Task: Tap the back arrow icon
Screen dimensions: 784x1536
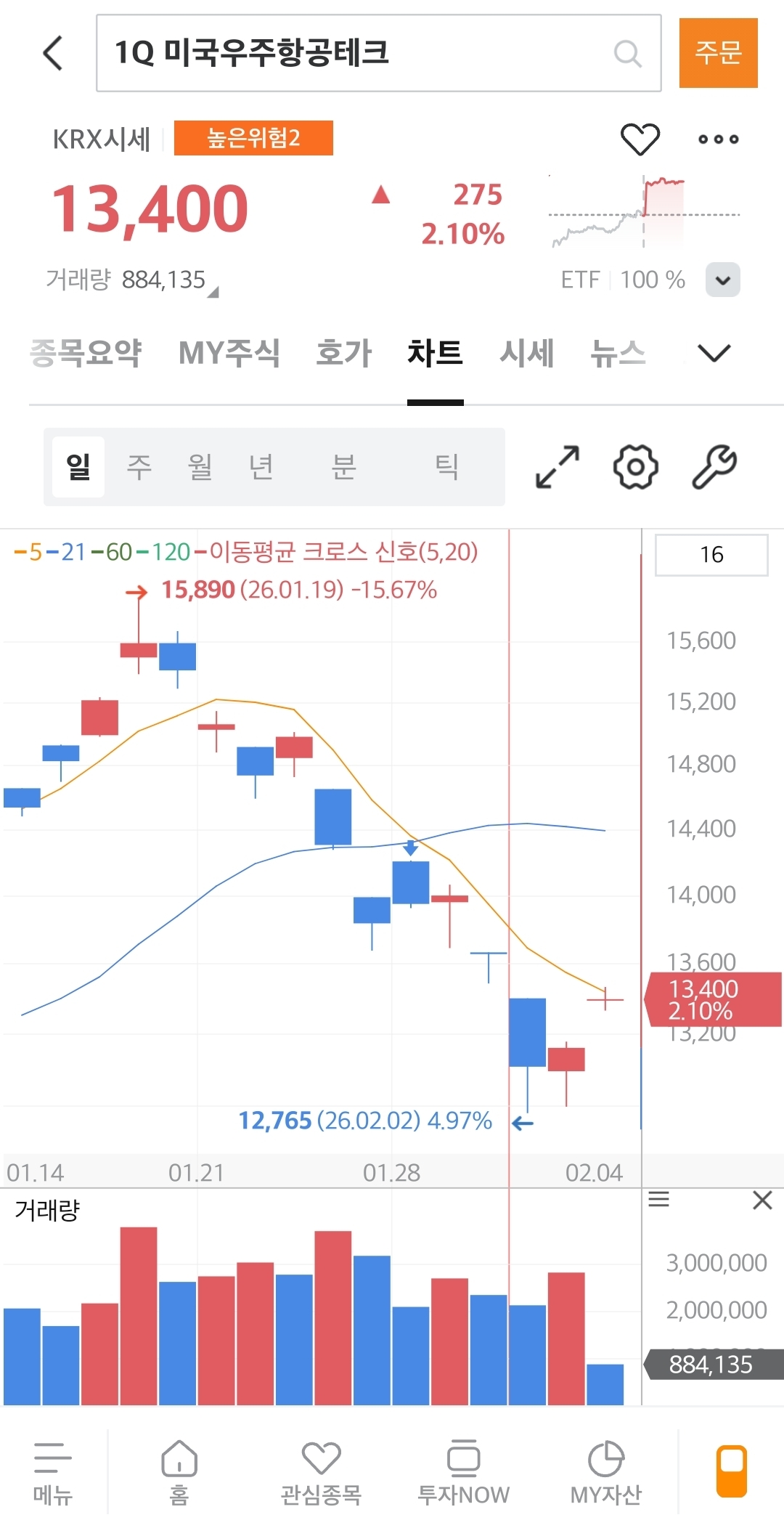Action: click(x=54, y=53)
